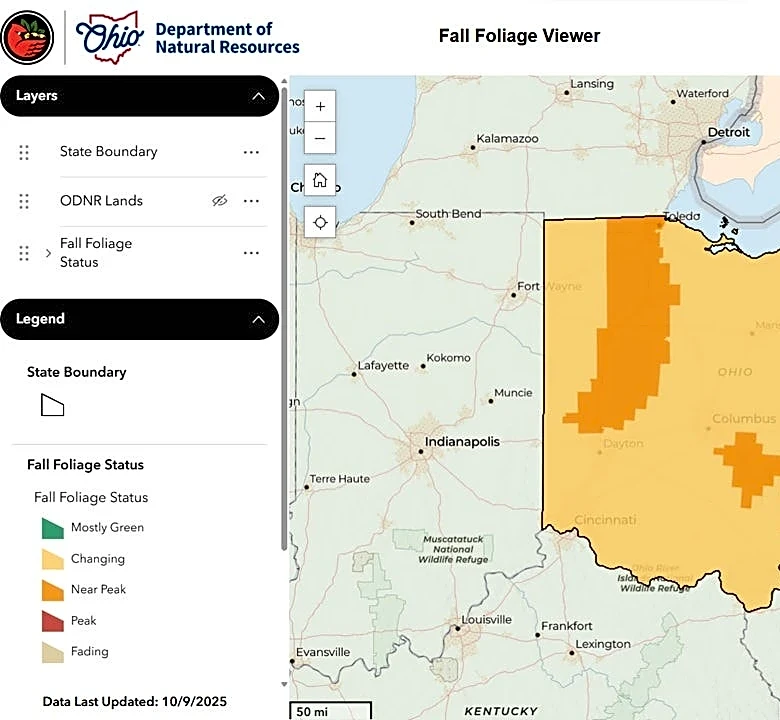
Task: Click Kokomo label on the map
Action: 448,358
